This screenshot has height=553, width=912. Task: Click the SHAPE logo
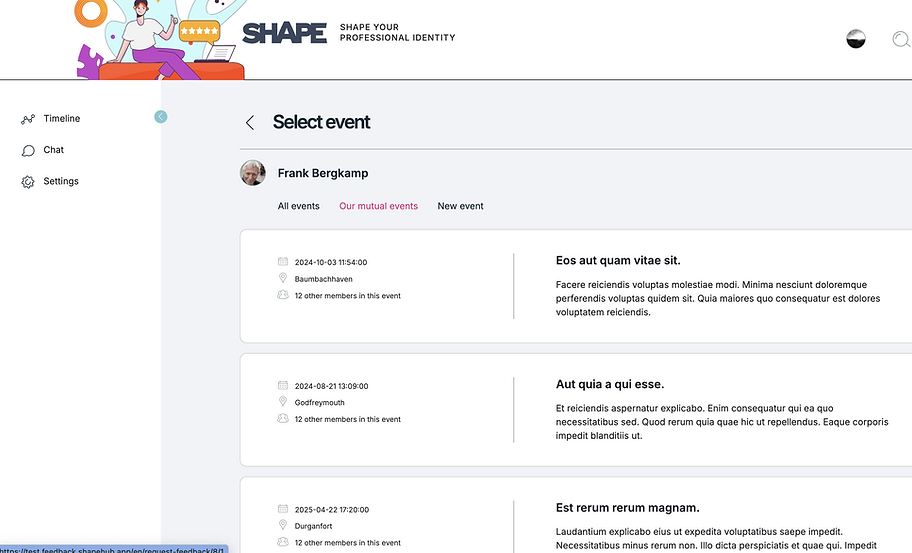coord(285,34)
